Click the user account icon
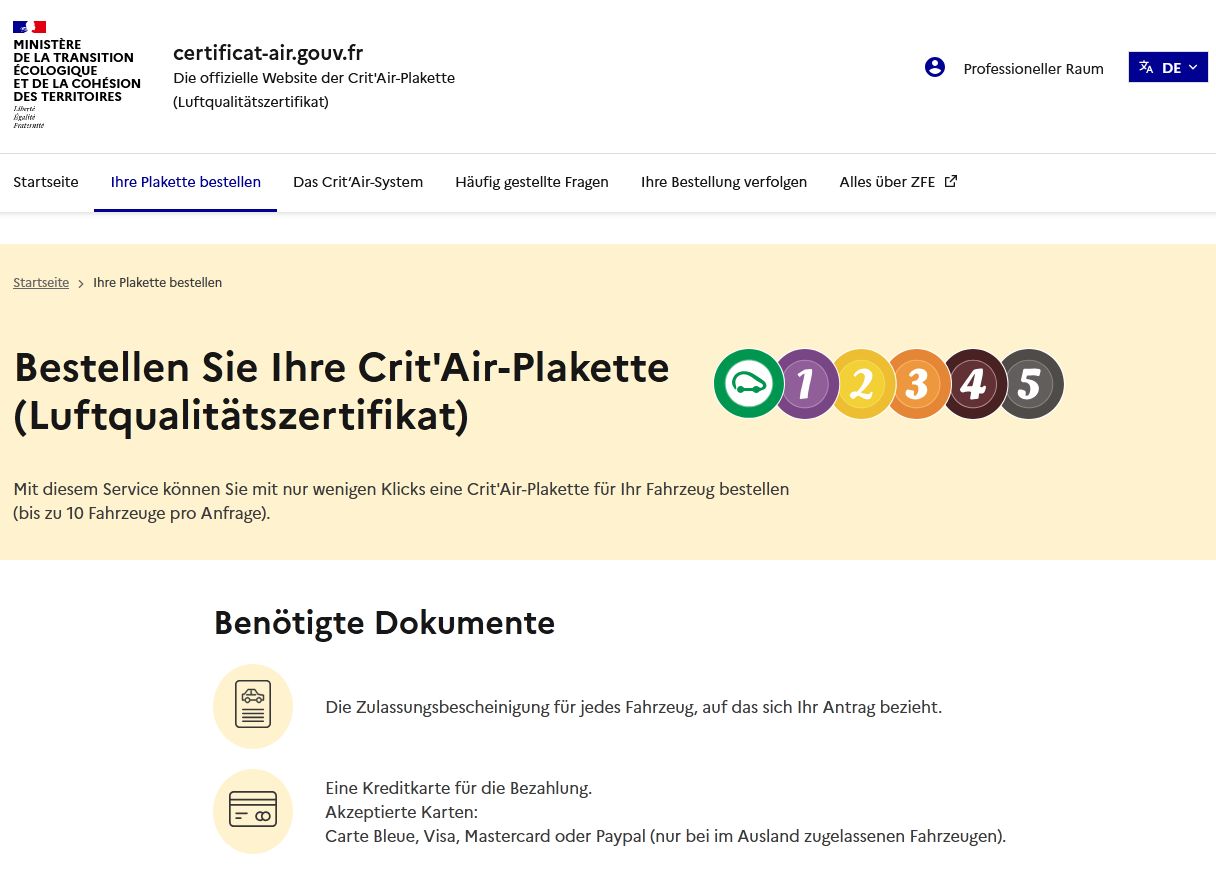The image size is (1216, 887). click(x=934, y=67)
